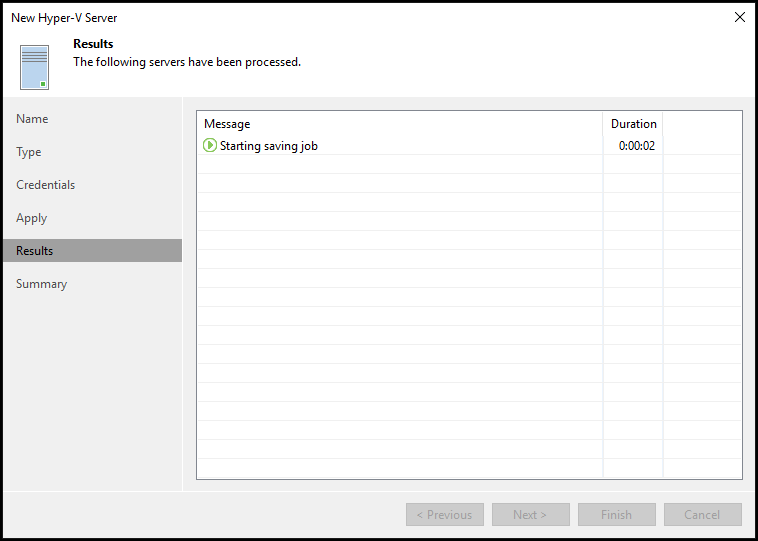Click the 0:00:02 duration value
The image size is (758, 541).
coord(637,146)
